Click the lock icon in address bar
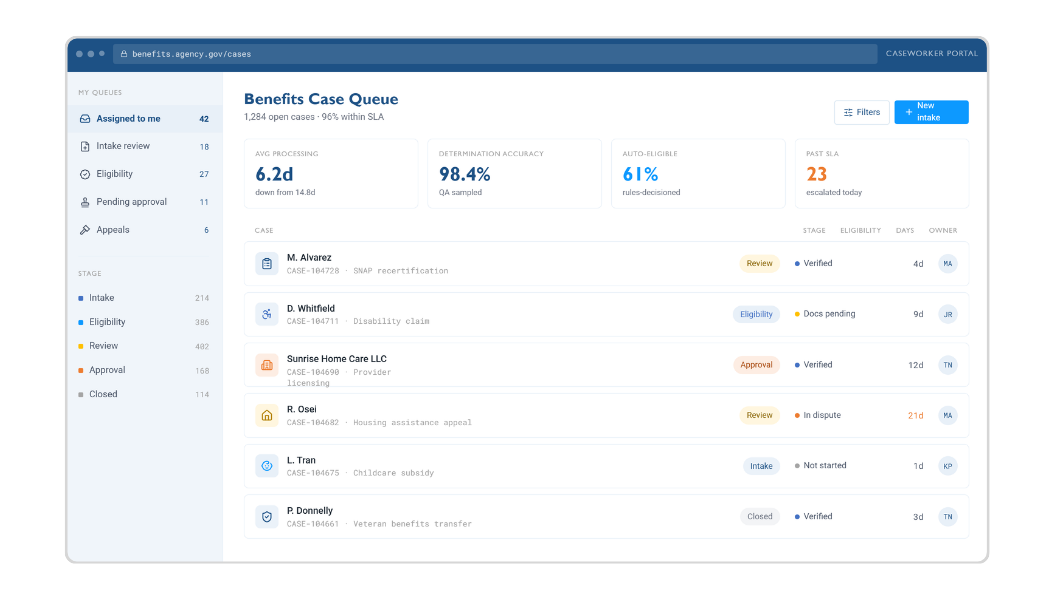Screen dimensions: 1050x600 [124, 54]
